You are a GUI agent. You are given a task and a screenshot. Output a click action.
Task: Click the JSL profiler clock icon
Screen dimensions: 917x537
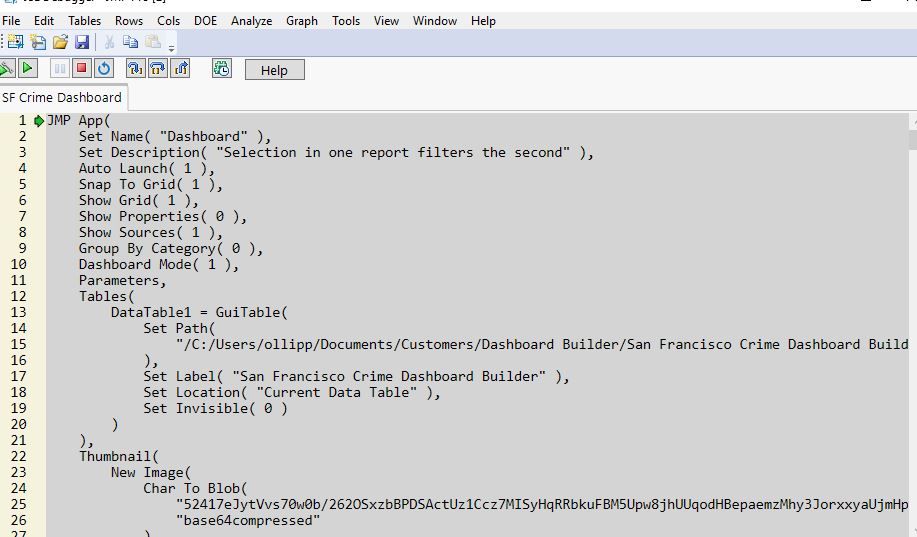(222, 69)
